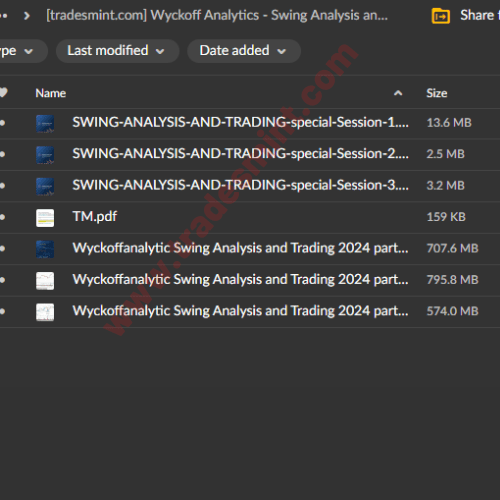Open the Date added filter dropdown
This screenshot has width=500, height=500.
(244, 51)
